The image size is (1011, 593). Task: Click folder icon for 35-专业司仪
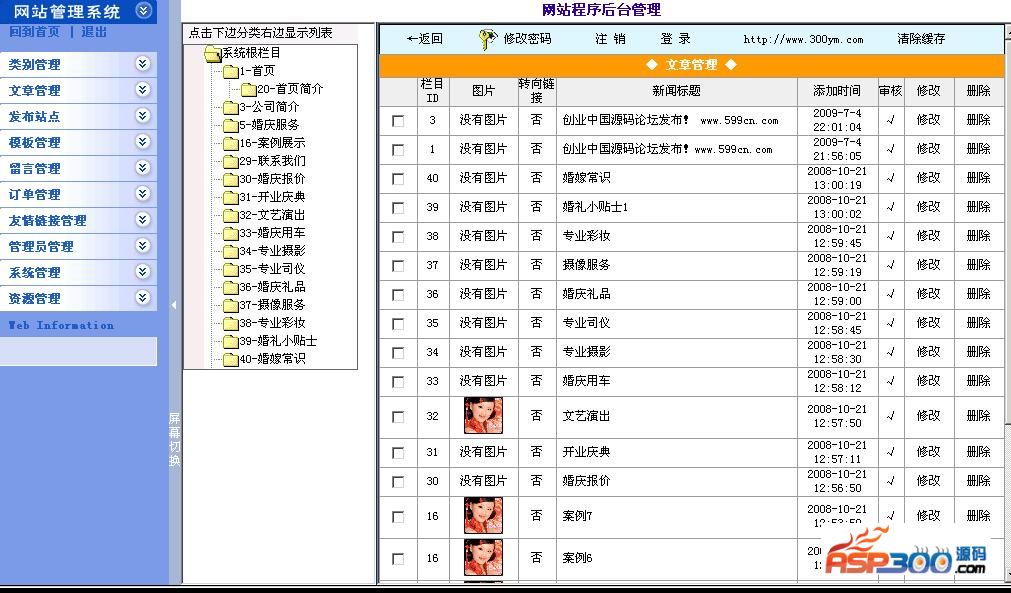point(231,270)
